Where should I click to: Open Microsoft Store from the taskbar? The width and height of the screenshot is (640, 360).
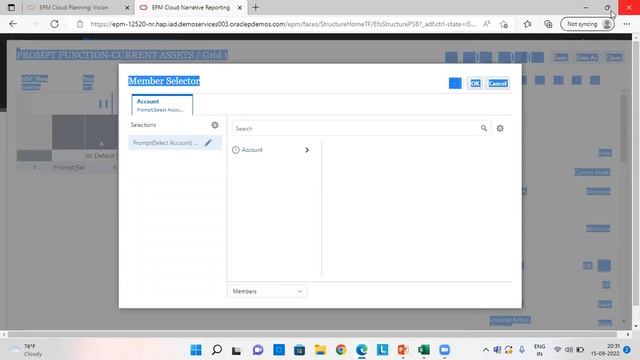click(299, 350)
